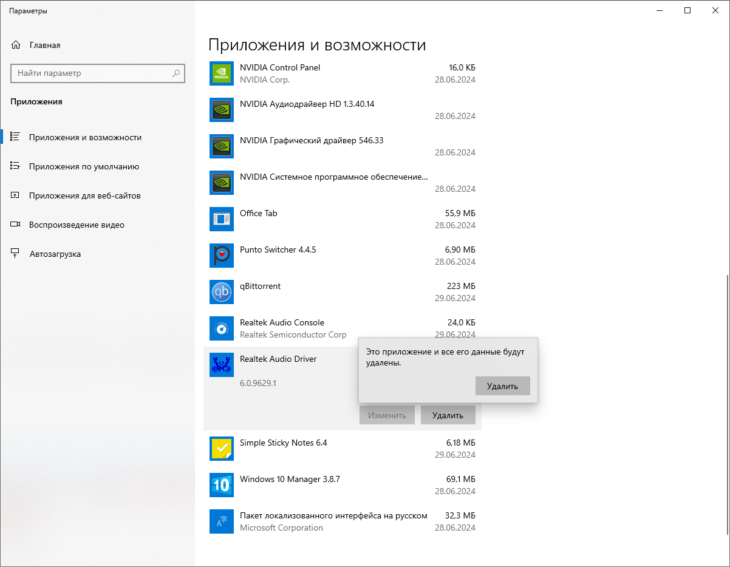Focus the Найти параметр search field
The image size is (730, 567).
click(x=97, y=73)
